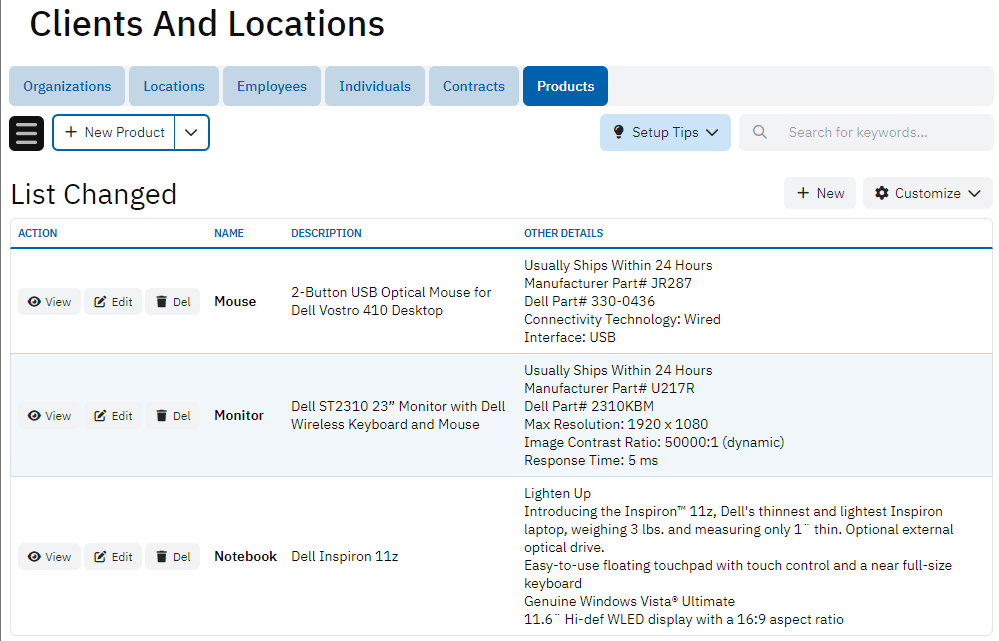Screen dimensions: 999x641
Task: Sort by the Name column header
Action: tap(229, 233)
